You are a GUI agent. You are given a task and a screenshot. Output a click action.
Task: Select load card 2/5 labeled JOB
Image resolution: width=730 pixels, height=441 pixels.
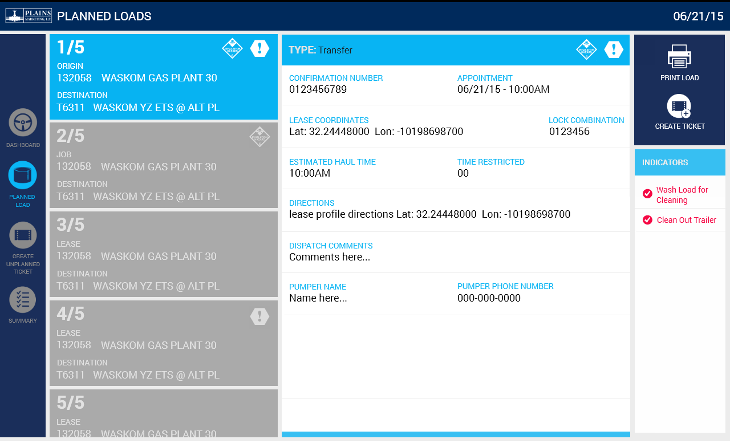[164, 165]
